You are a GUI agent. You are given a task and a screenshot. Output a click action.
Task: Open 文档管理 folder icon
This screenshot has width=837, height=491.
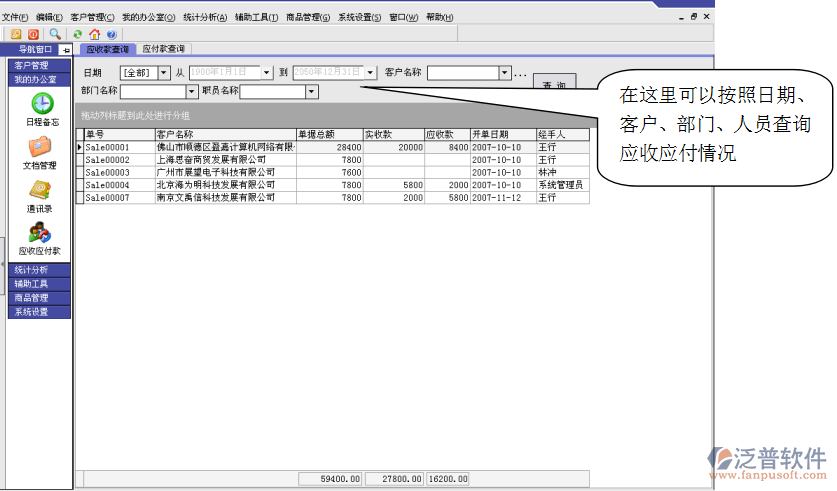(x=40, y=147)
